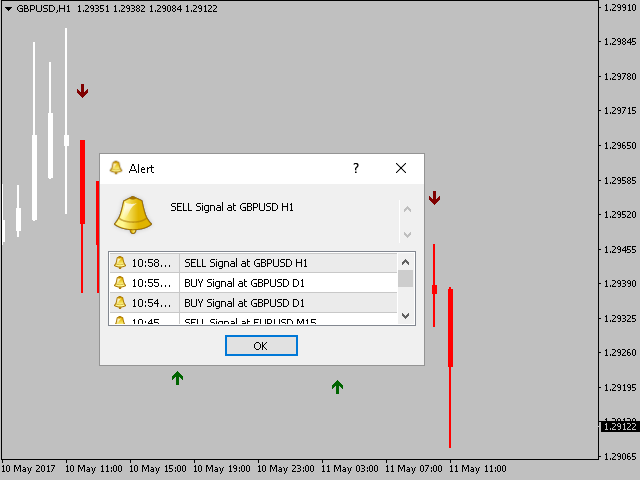Select the 10:58 SELL Signal GBPUSD H1 row
Screen dimensions: 640x480
[x=253, y=263]
